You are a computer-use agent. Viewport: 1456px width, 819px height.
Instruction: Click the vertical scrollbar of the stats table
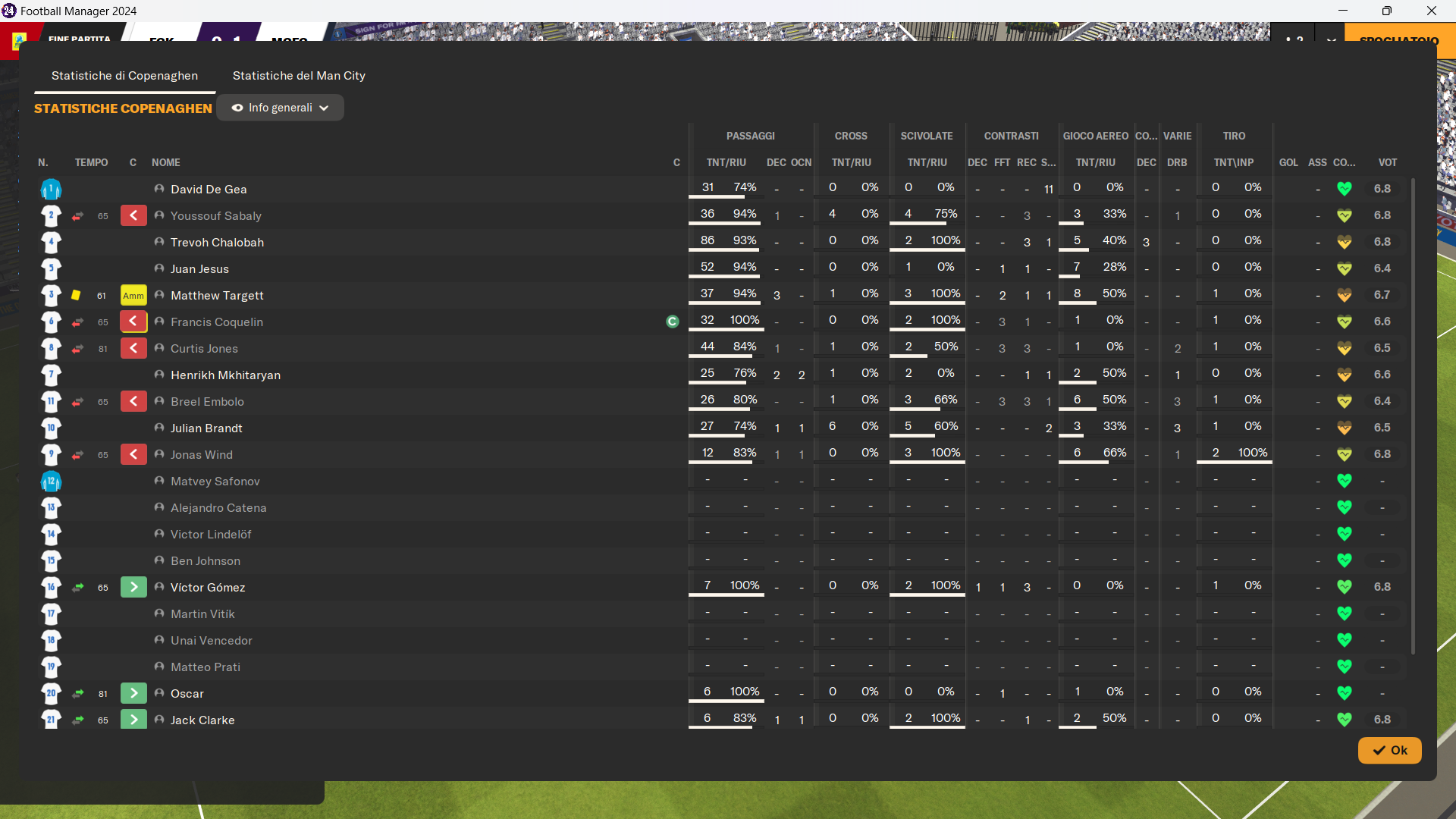pos(1413,417)
